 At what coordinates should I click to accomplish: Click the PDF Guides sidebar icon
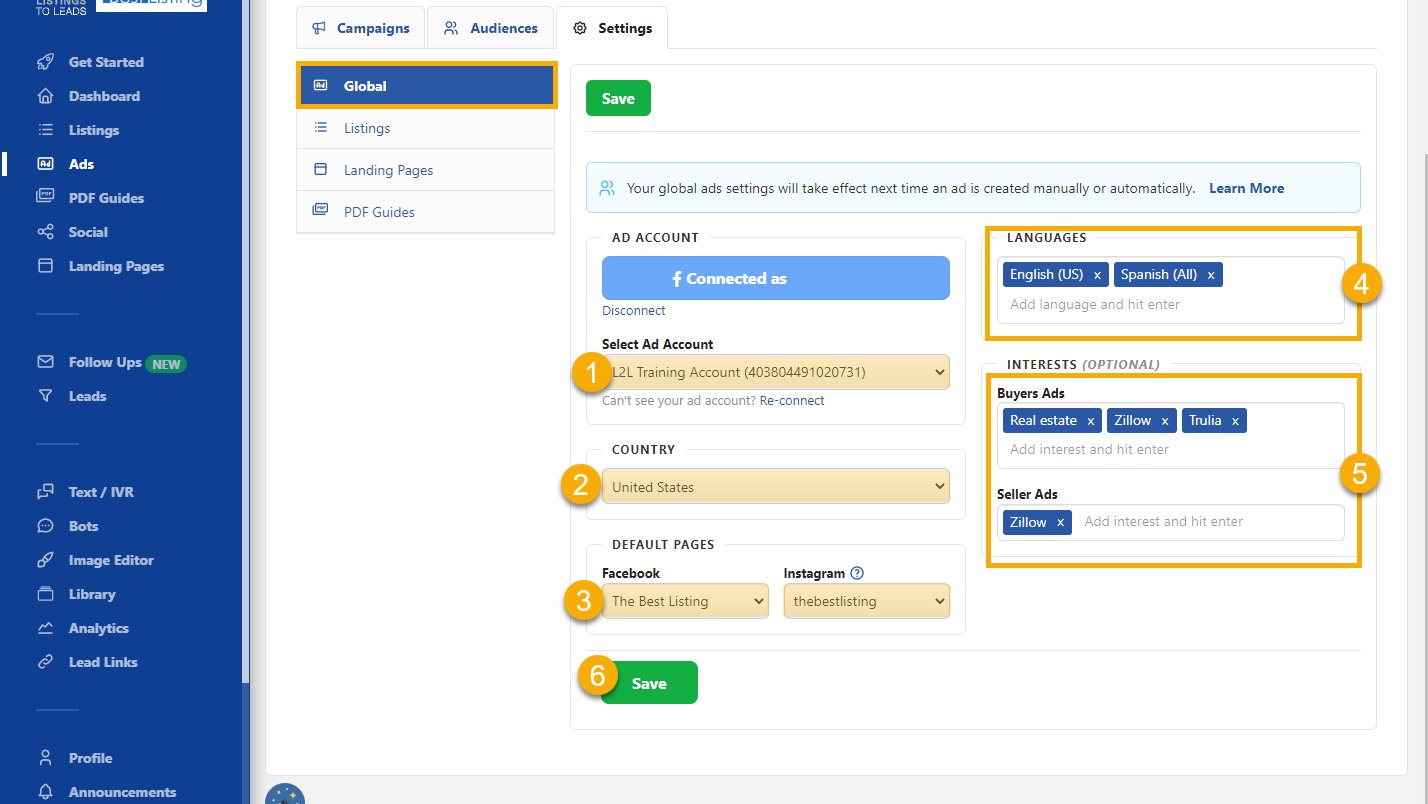pyautogui.click(x=45, y=198)
